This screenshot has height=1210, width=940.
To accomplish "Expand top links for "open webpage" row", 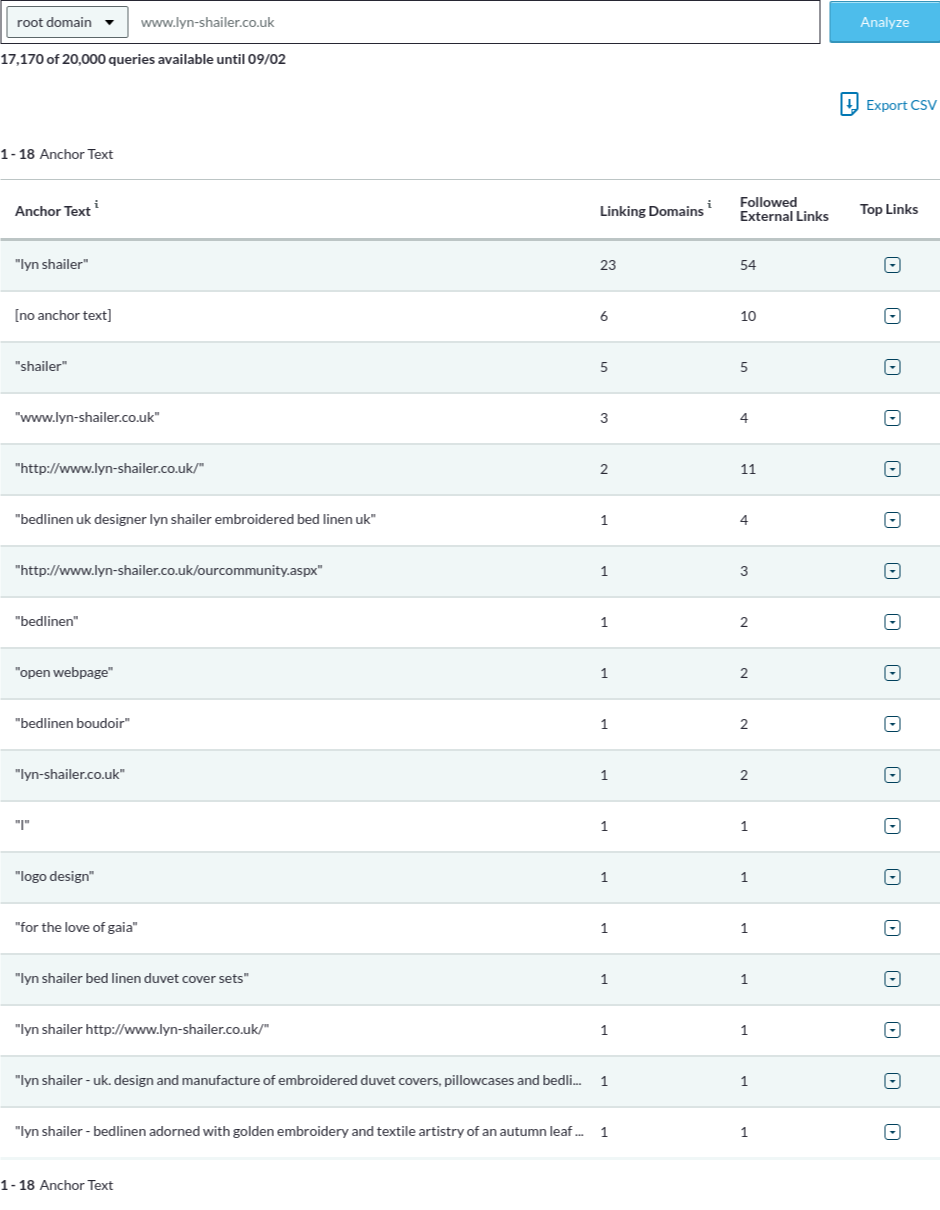I will tap(893, 673).
